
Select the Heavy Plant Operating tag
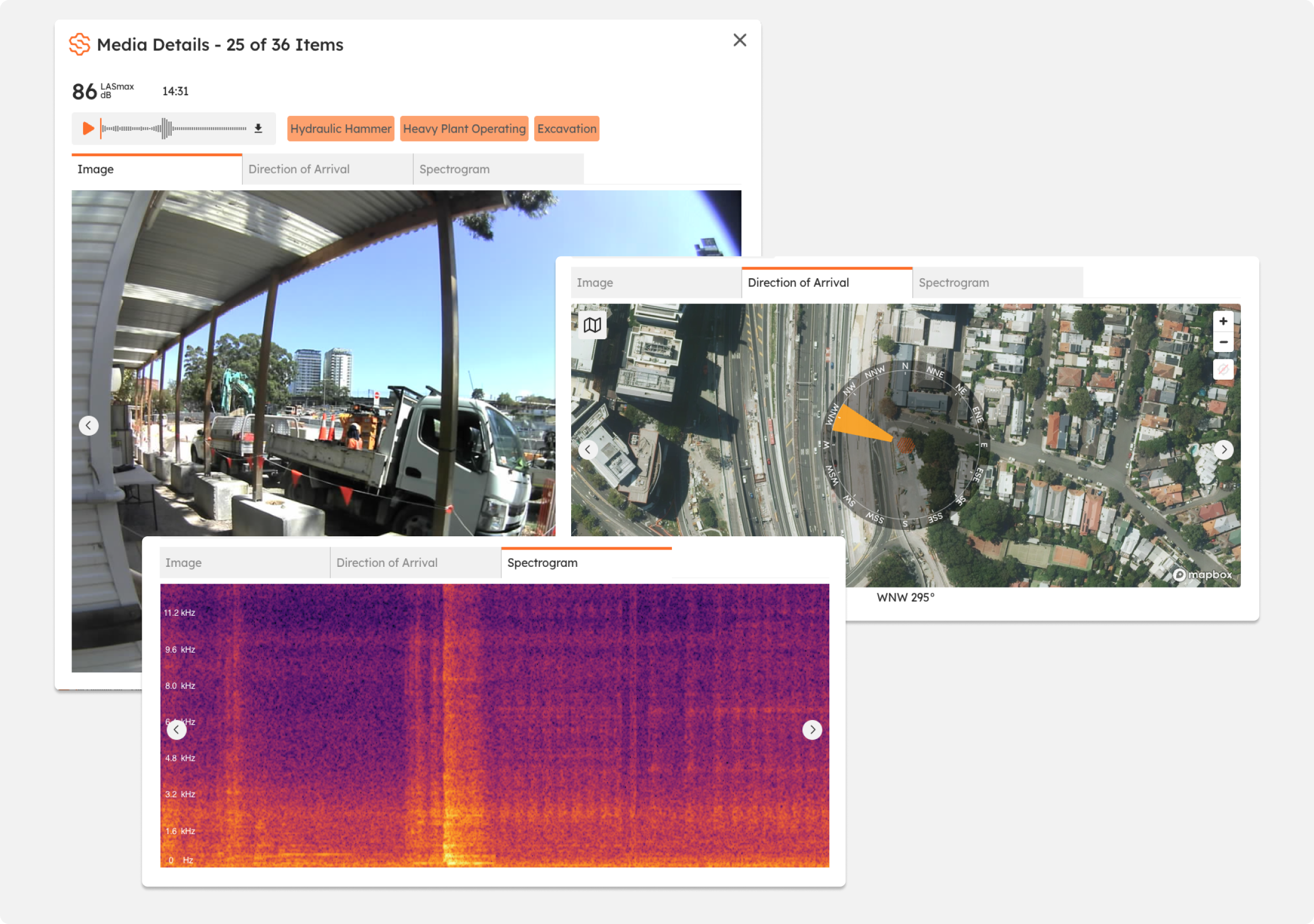click(x=464, y=128)
